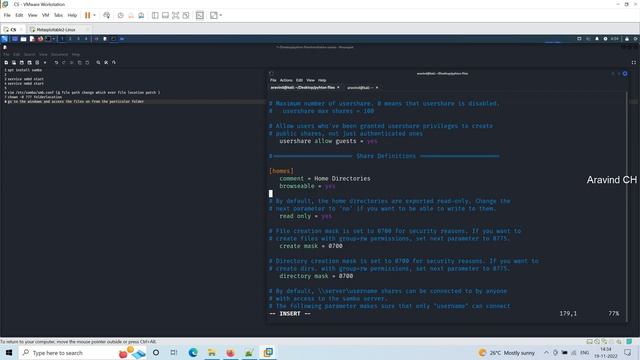Screen dimensions: 640x360
Task: Select the second terminal tab aravind@kali
Action: click(362, 87)
